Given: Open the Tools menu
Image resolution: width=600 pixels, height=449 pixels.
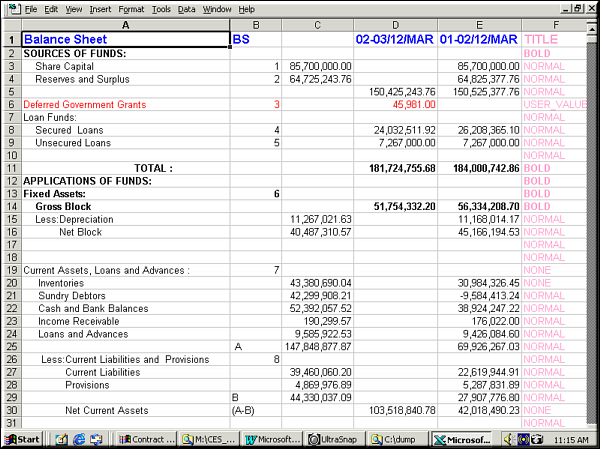Looking at the screenshot, I should [x=161, y=9].
